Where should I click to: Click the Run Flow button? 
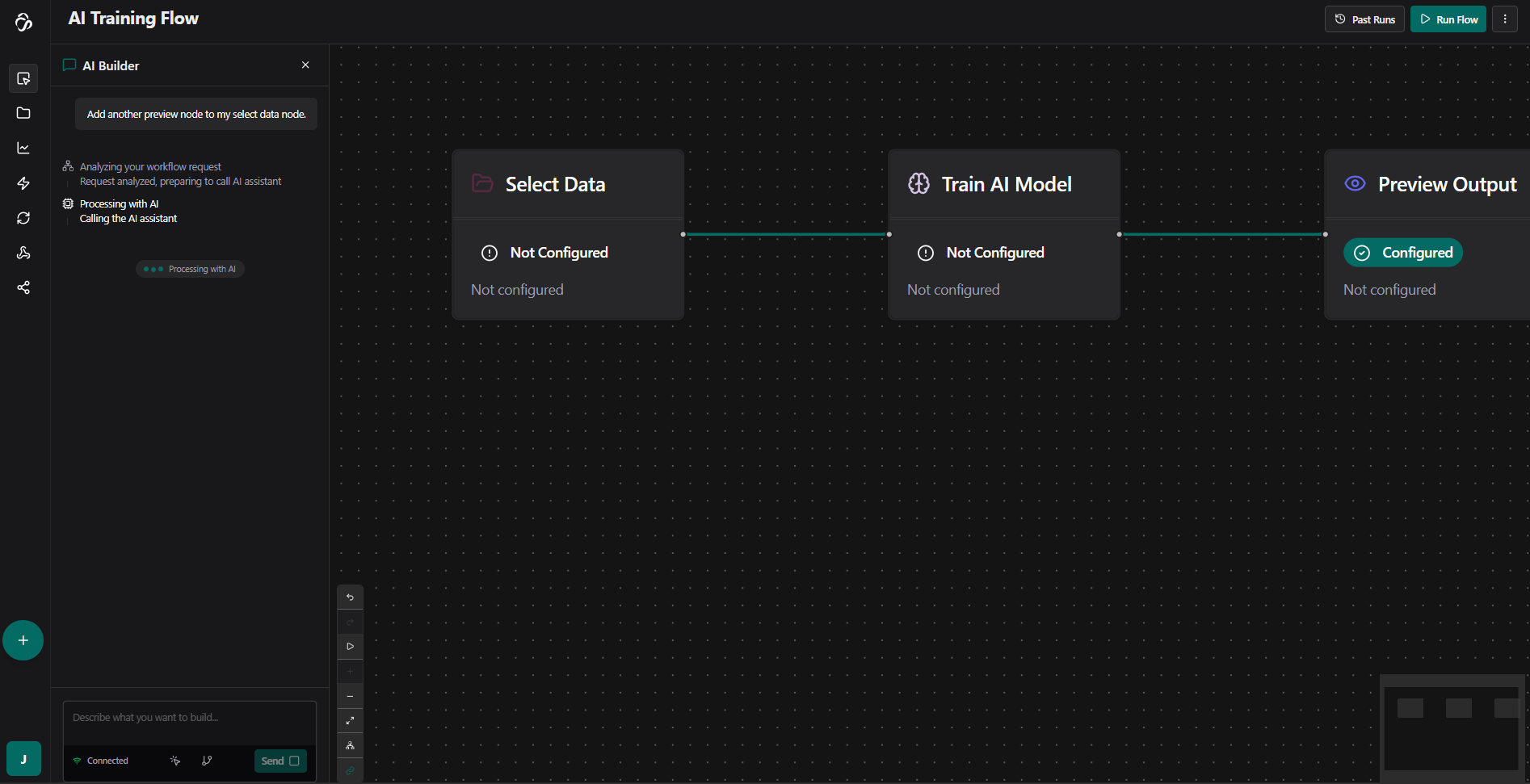(1448, 19)
